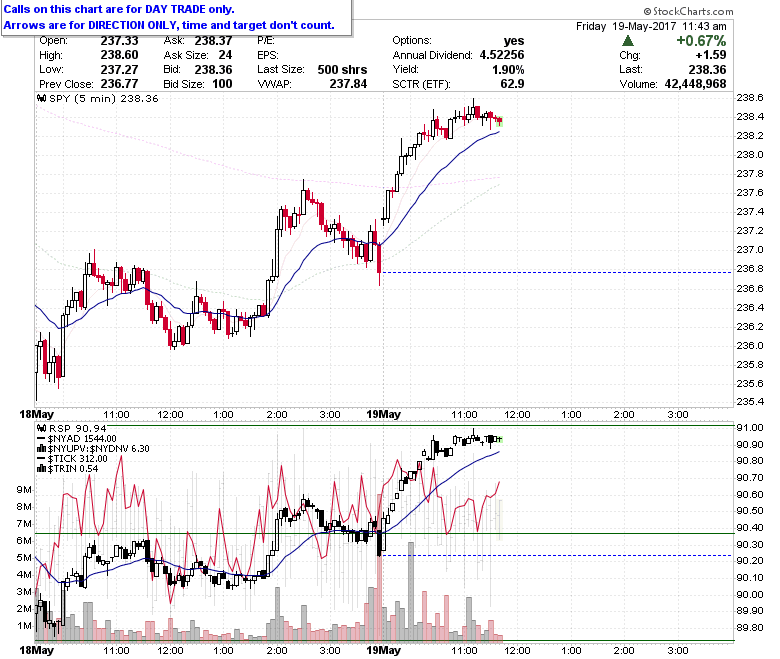Click the 238.6 price axis label
Viewport: 780px width, 659px height.
750,97
